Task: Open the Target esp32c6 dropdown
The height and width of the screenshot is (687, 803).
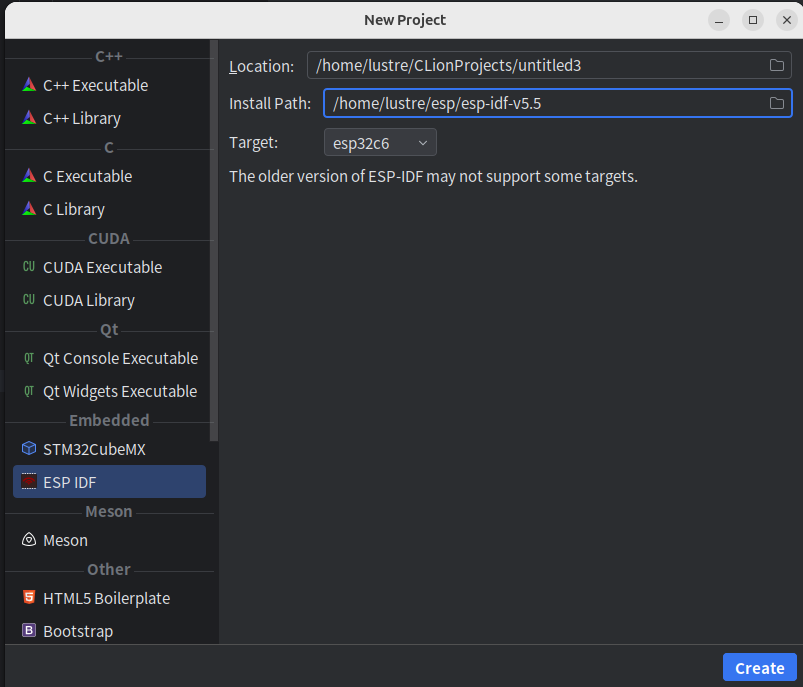Action: point(380,143)
